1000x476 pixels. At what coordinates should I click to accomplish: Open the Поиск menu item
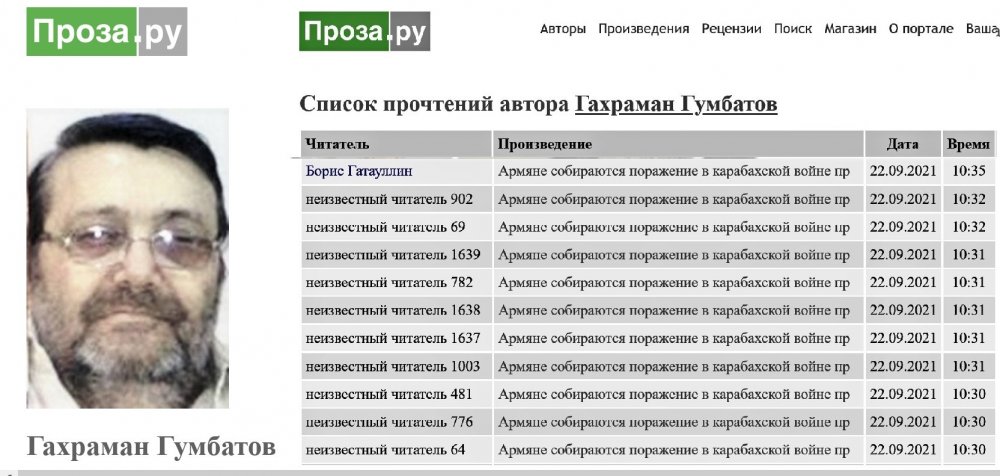793,29
